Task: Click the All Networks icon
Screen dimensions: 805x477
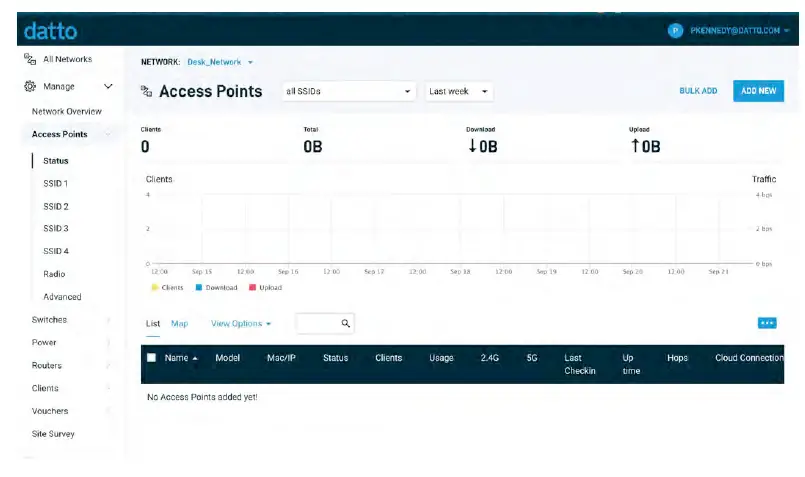Action: coord(30,59)
